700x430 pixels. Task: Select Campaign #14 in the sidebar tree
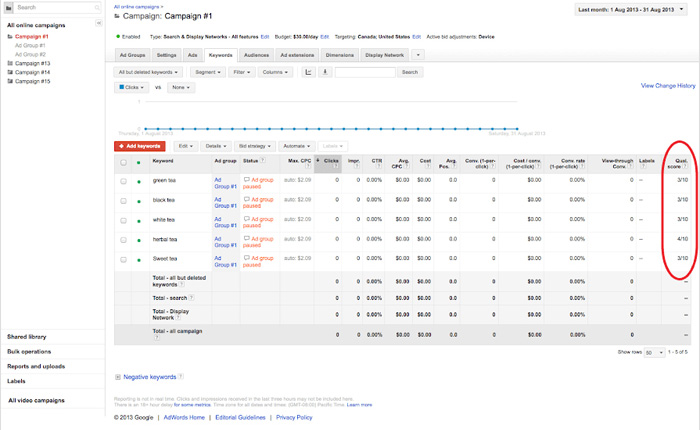33,72
